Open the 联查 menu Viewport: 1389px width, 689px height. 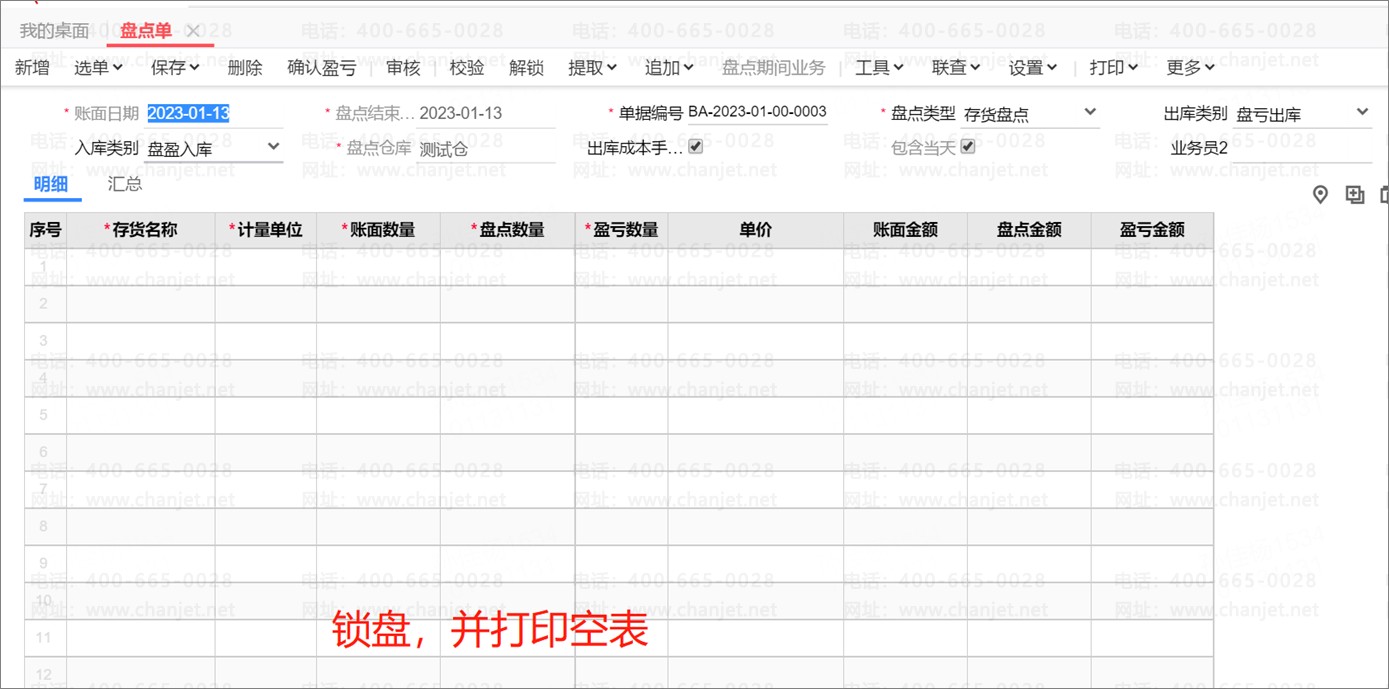pyautogui.click(x=956, y=68)
